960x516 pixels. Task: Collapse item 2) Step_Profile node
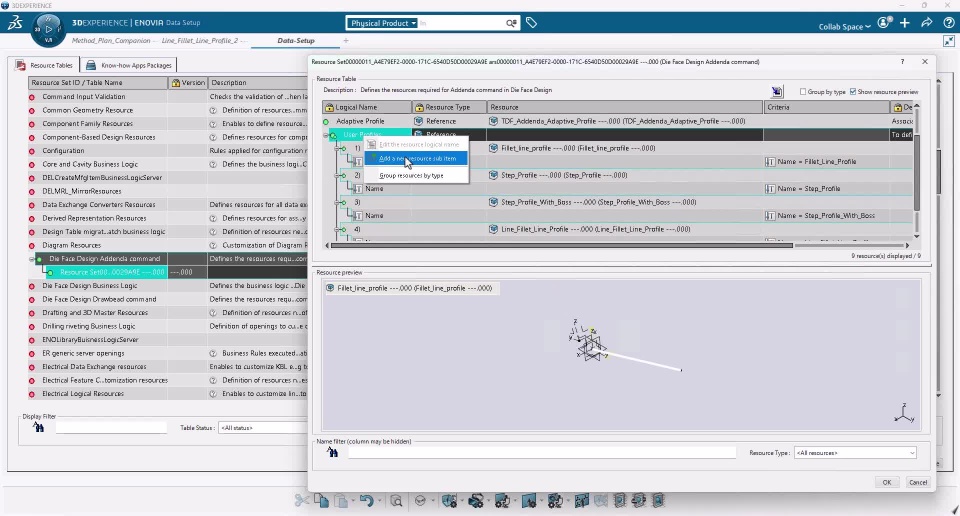(337, 175)
